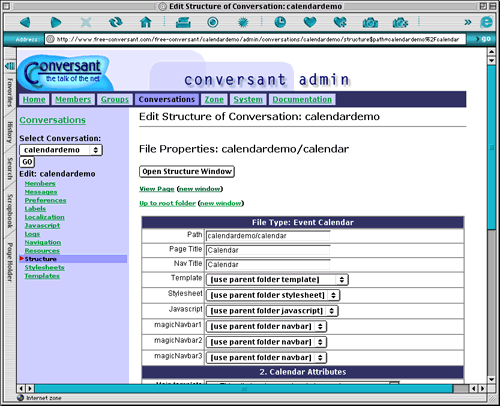Click the Go button beside address field

[482, 39]
